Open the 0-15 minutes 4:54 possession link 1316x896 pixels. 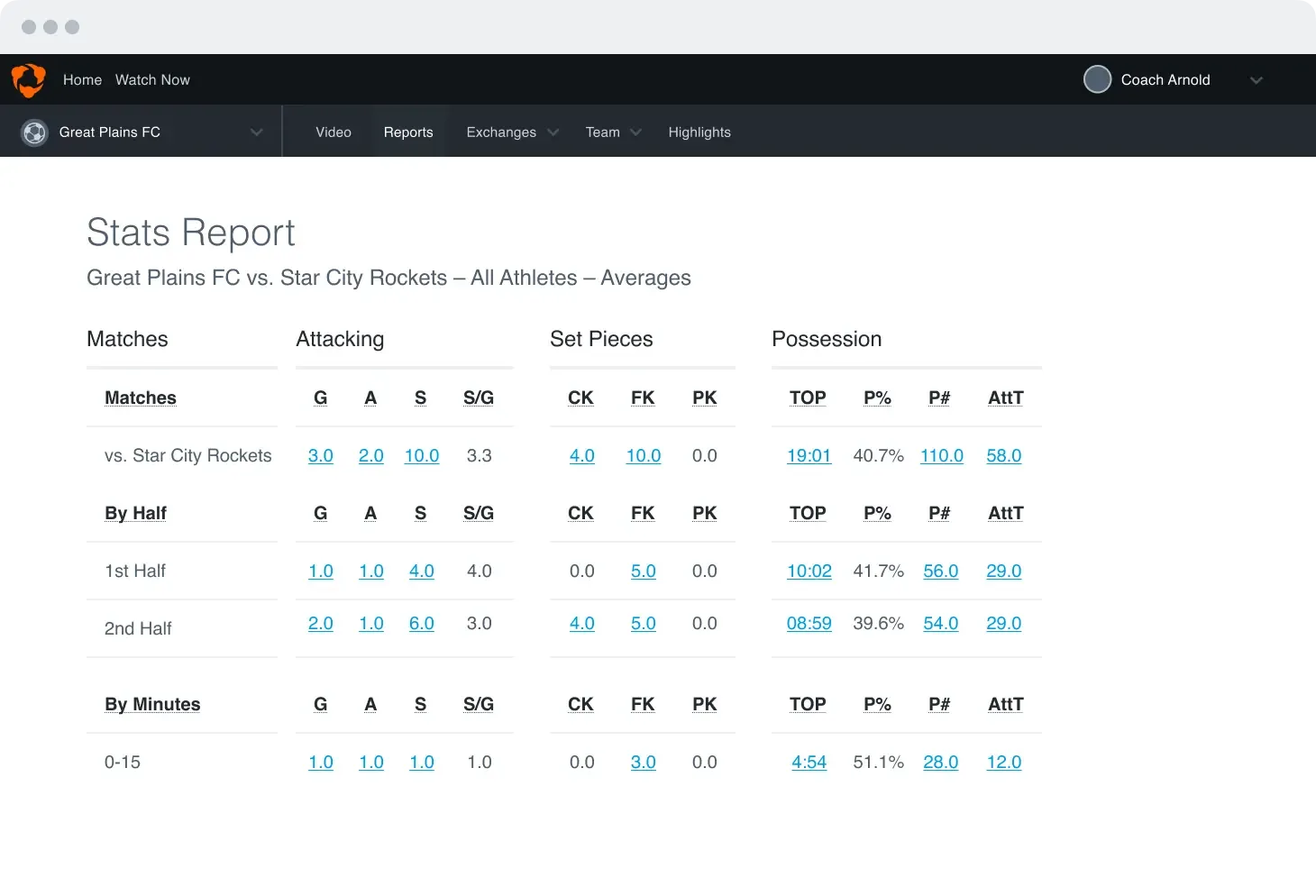pyautogui.click(x=809, y=763)
